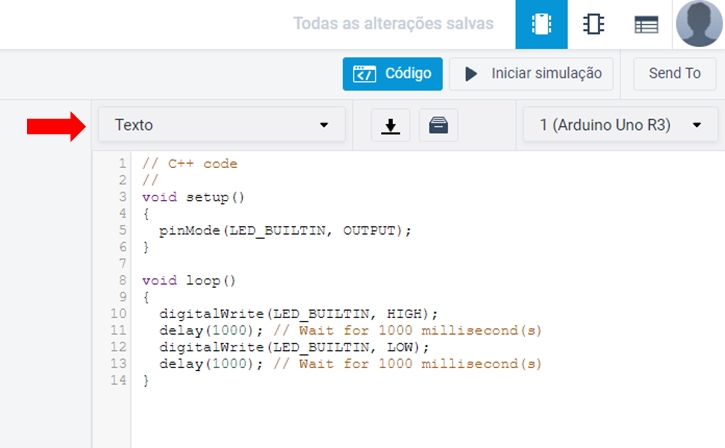Switch to Schematic view icon
This screenshot has height=448, width=725.
pos(593,24)
